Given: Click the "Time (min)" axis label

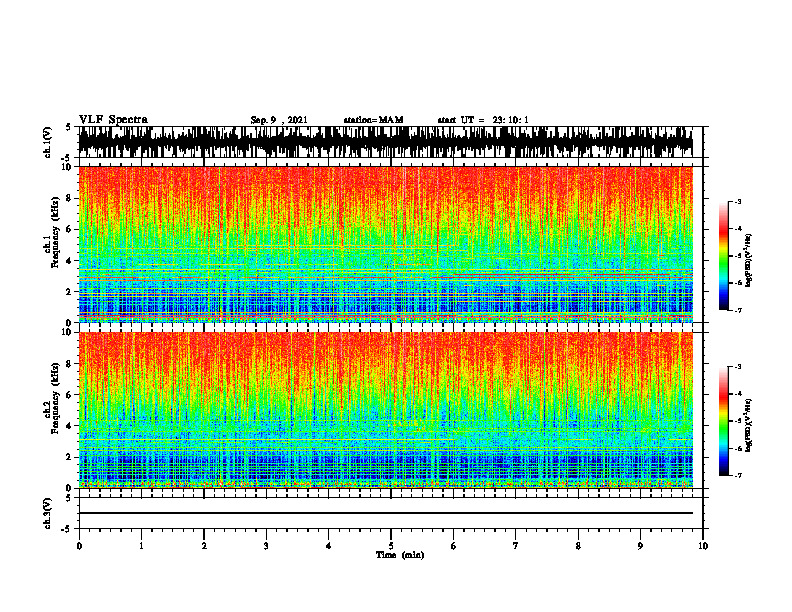Looking at the screenshot, I should pos(400,555).
